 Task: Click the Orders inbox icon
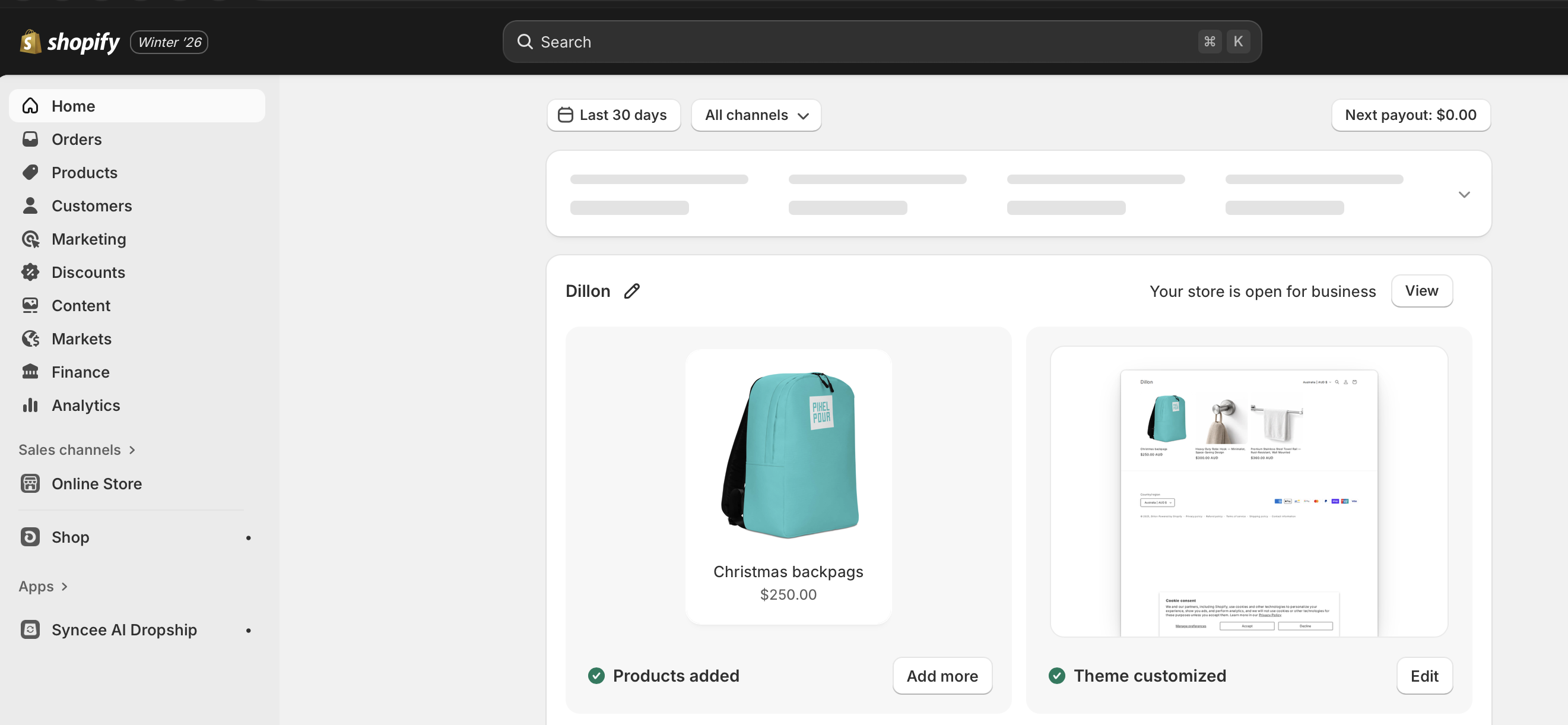pos(30,140)
